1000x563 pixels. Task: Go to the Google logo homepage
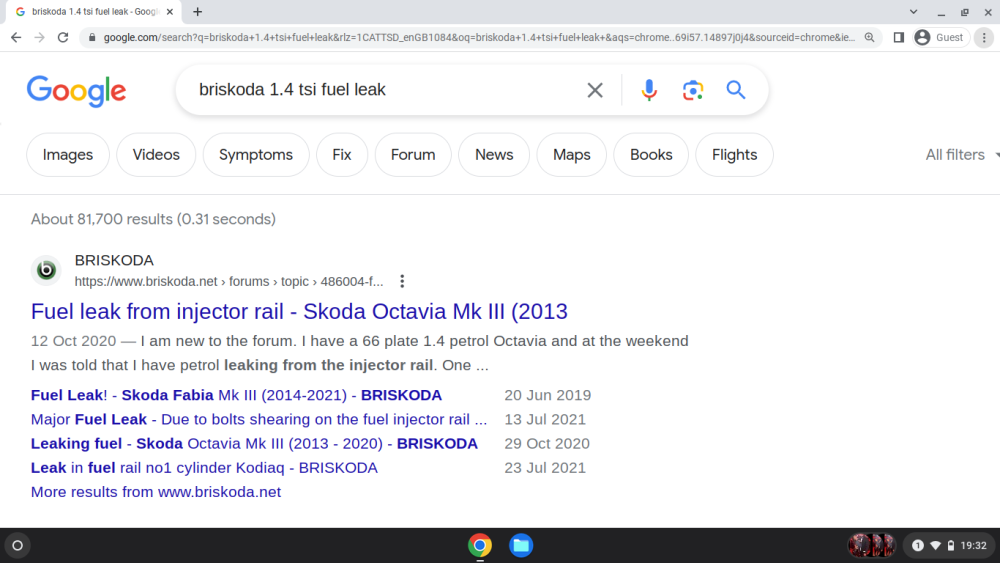pyautogui.click(x=76, y=91)
